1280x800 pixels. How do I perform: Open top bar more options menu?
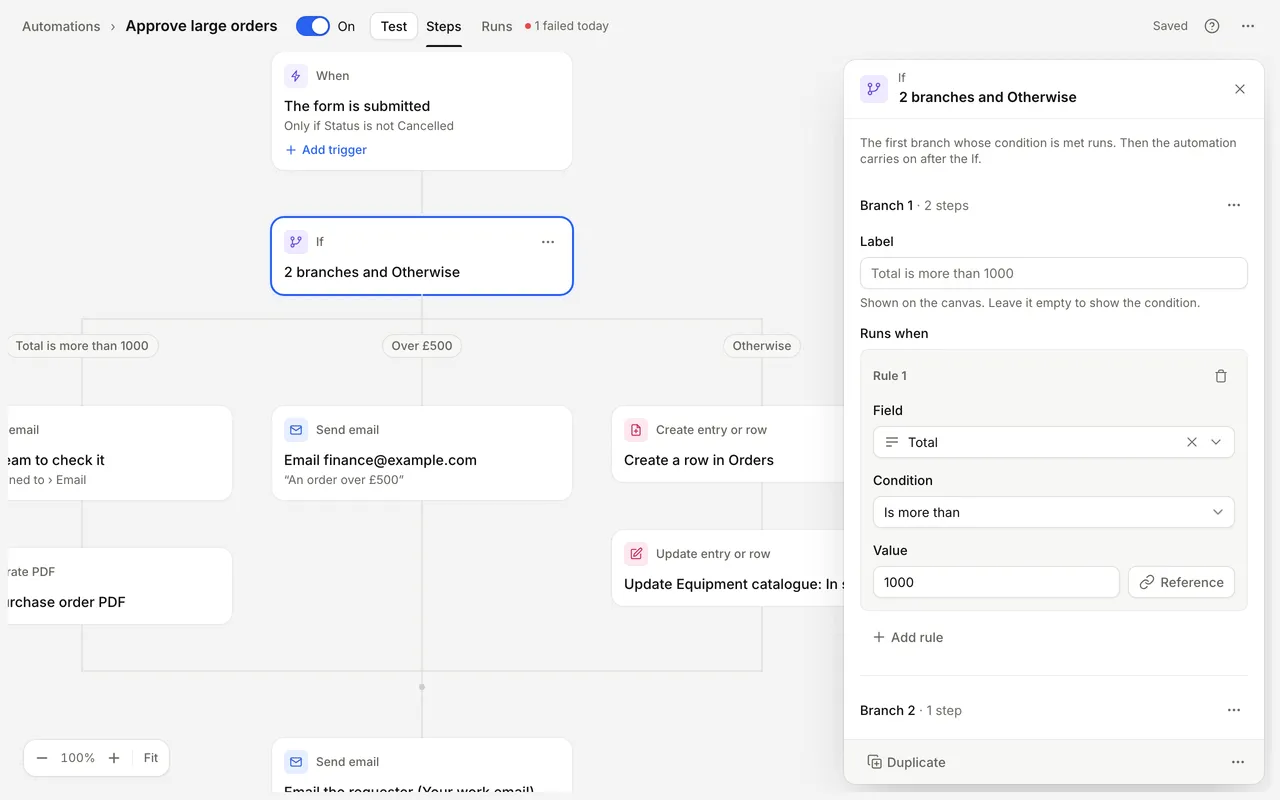click(1248, 26)
